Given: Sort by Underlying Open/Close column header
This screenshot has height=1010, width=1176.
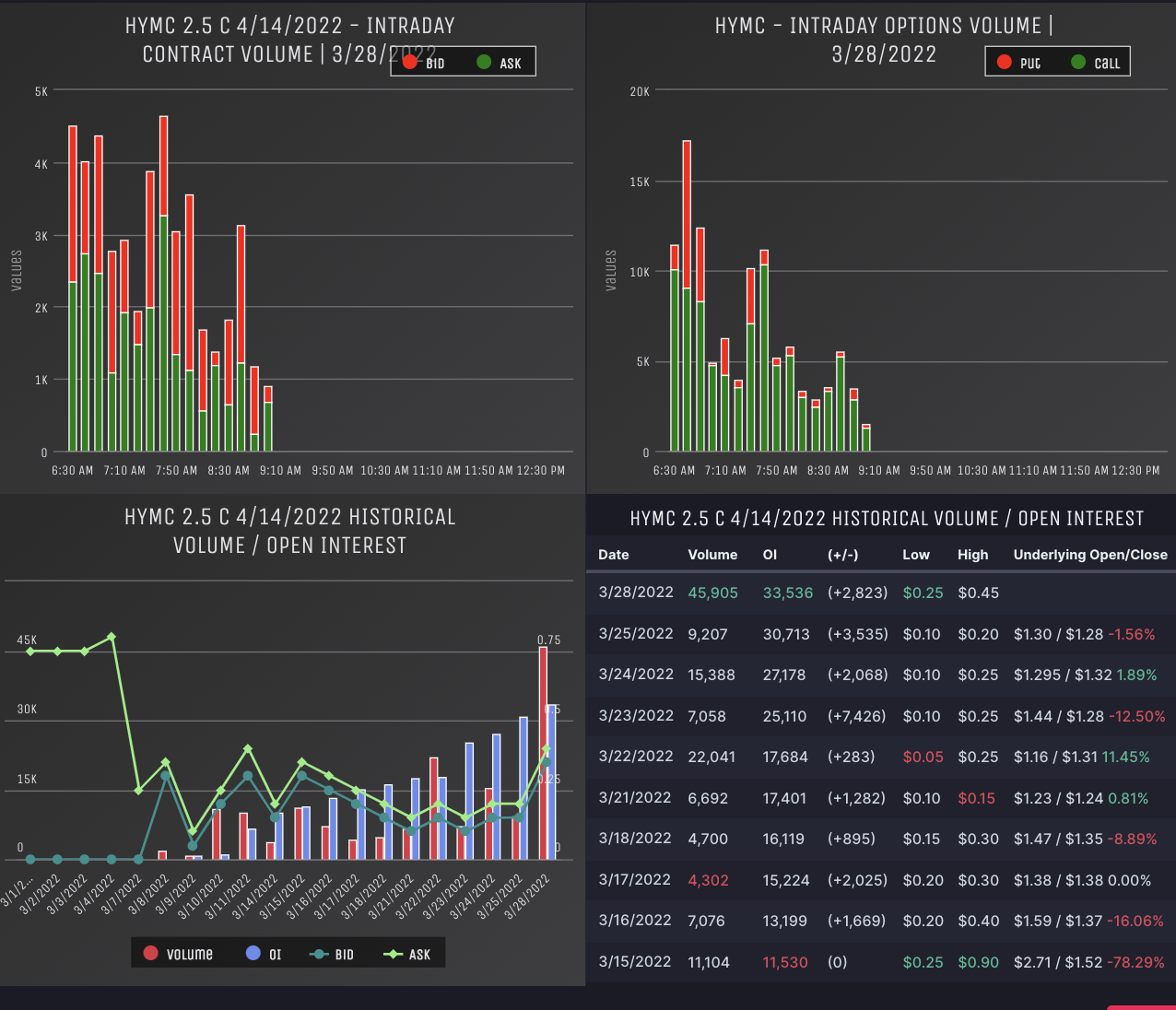Looking at the screenshot, I should coord(1090,555).
